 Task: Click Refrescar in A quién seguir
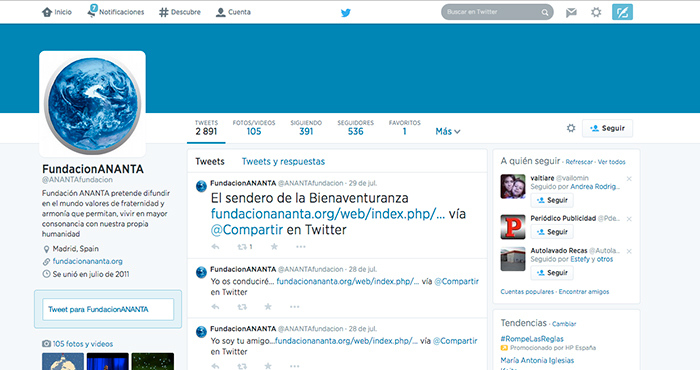(579, 162)
